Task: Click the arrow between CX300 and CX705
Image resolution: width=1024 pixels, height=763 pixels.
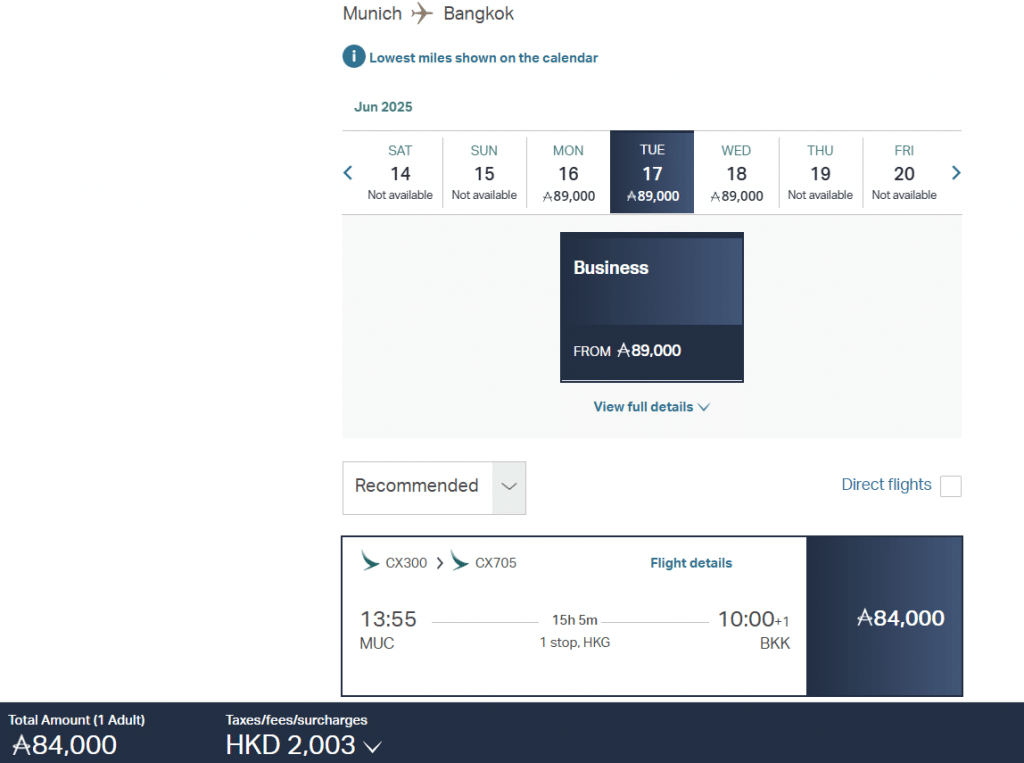Action: pos(439,563)
